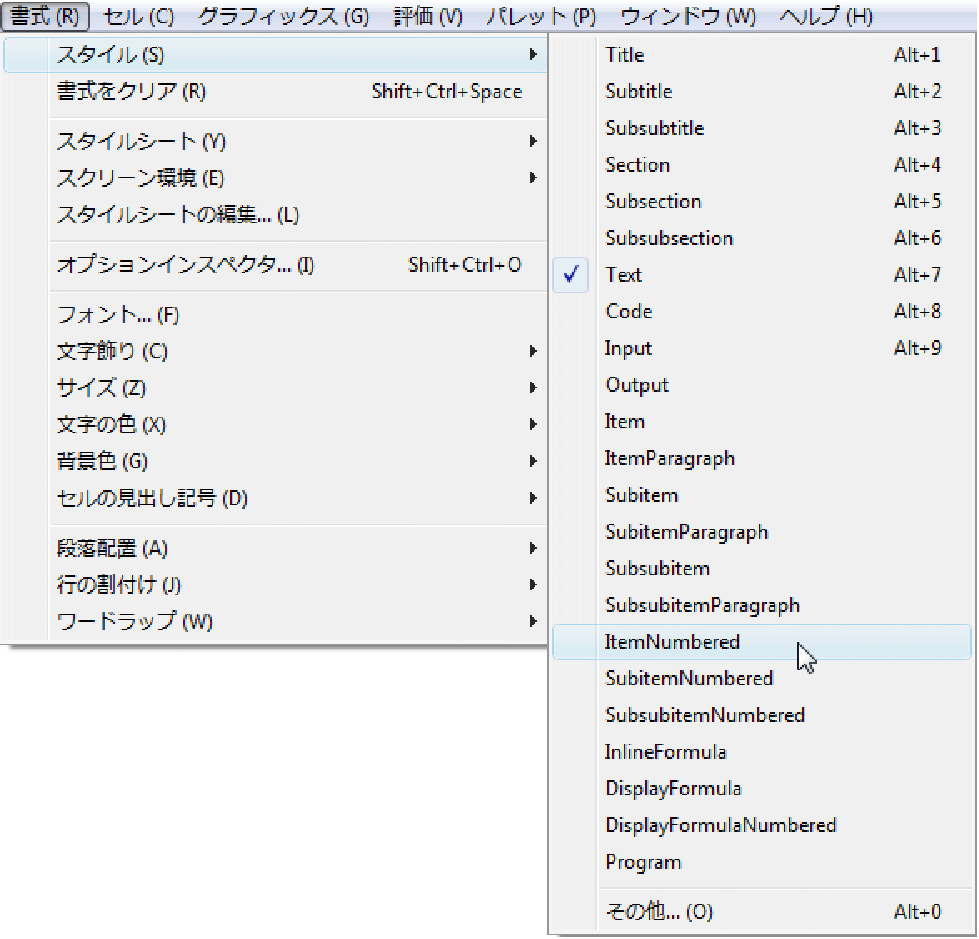The height and width of the screenshot is (939, 979).
Task: Apply the ItemNumbered style
Action: pos(762,642)
